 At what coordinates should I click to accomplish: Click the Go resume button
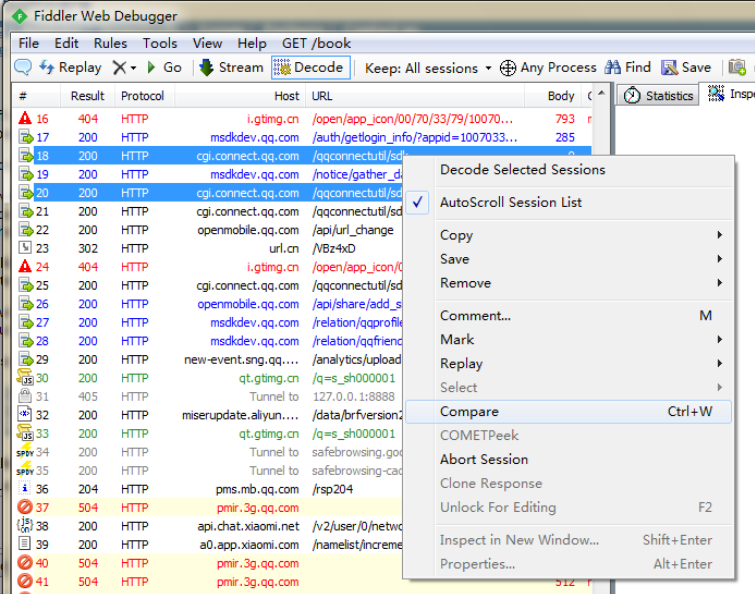pos(165,67)
